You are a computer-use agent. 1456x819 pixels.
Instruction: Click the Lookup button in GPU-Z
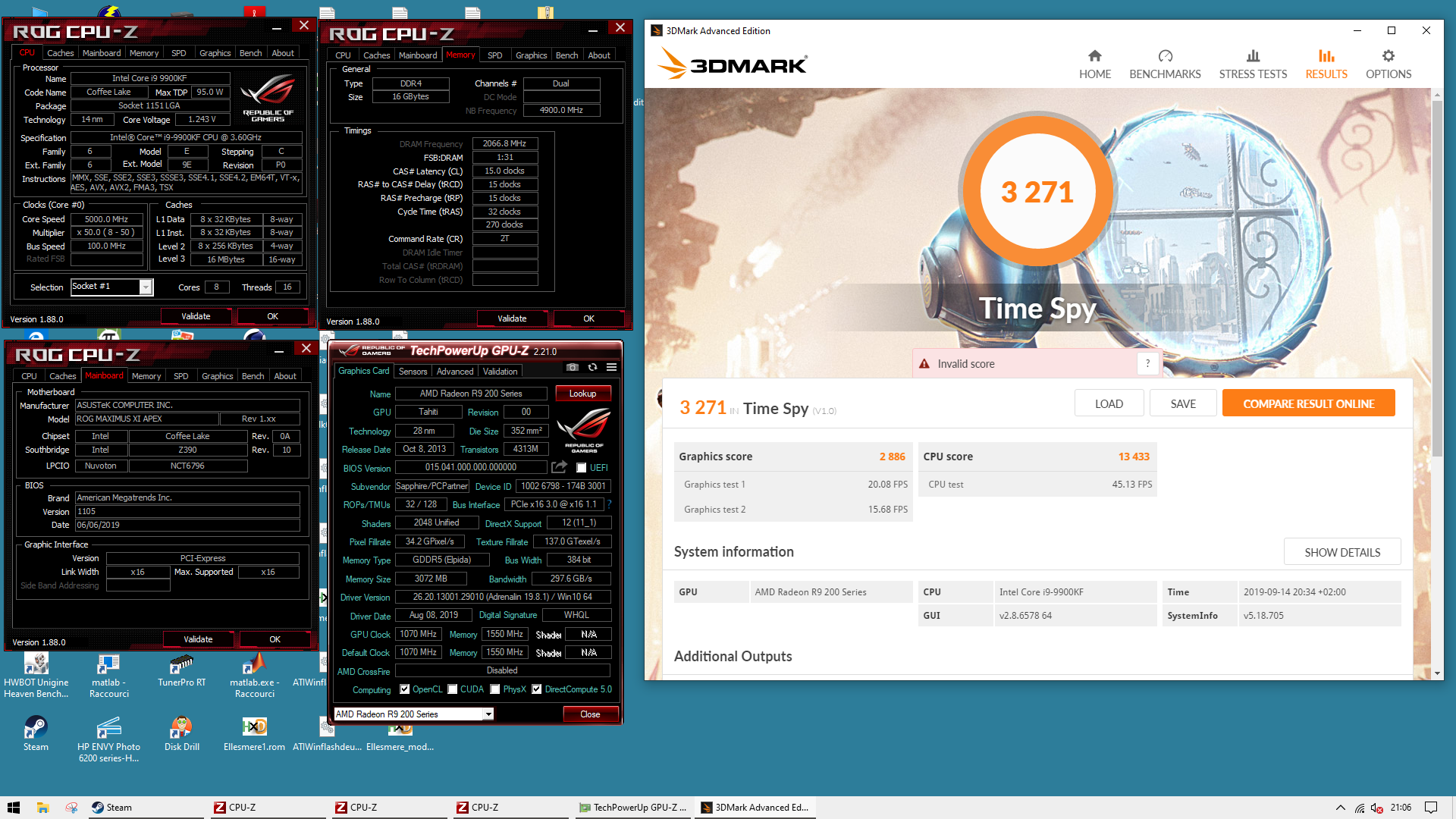pos(582,394)
